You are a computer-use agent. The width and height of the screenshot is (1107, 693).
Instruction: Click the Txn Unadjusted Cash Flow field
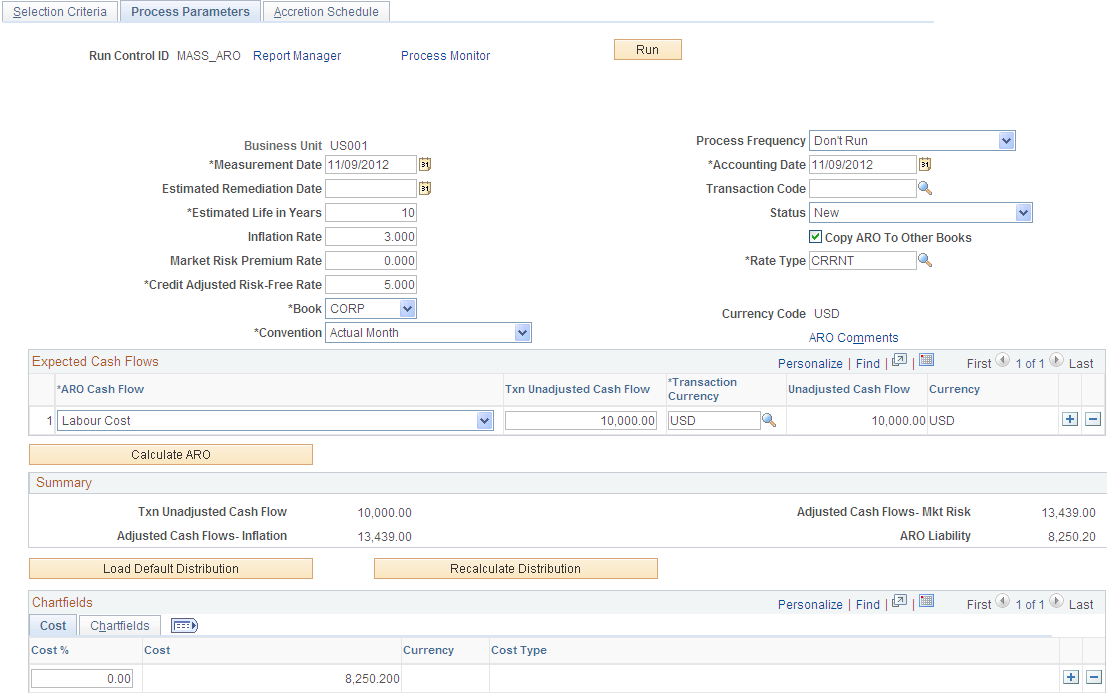coord(581,421)
